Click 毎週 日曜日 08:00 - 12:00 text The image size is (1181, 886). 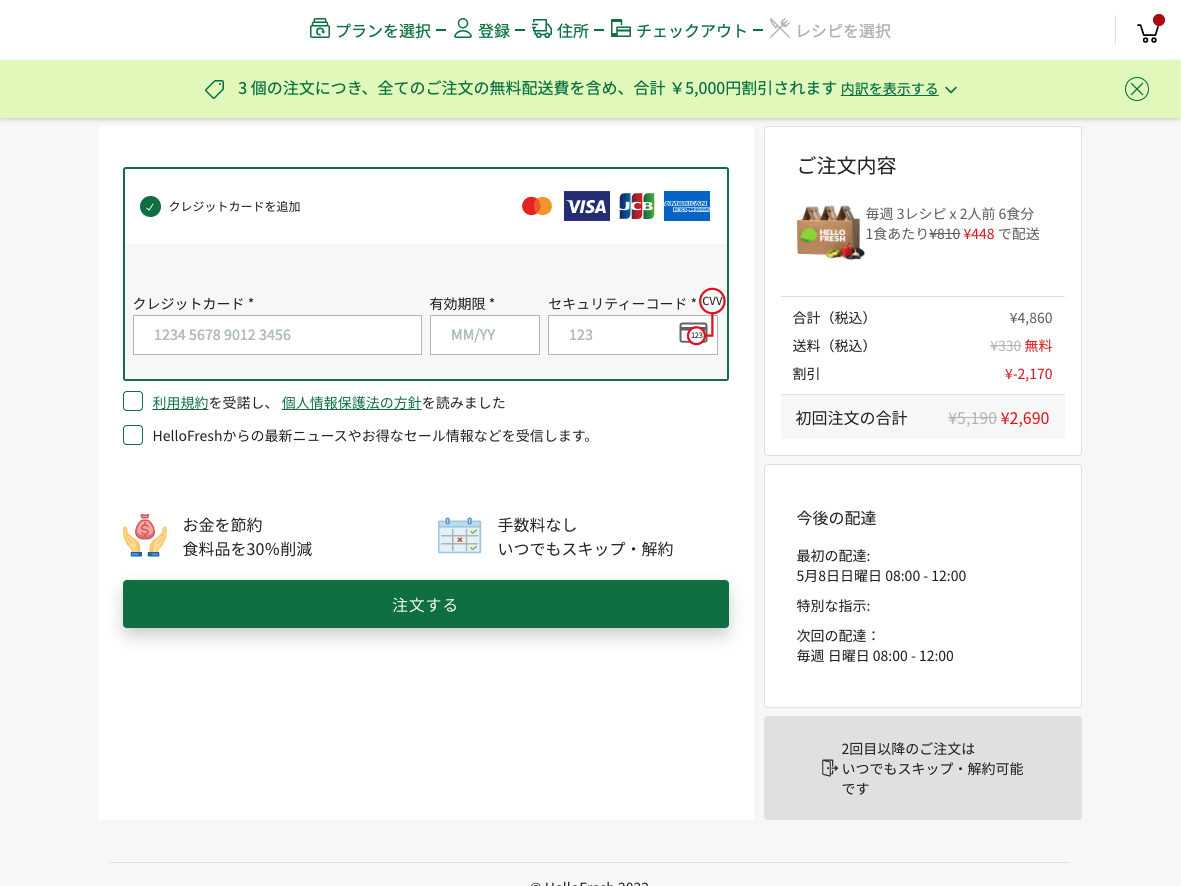(875, 656)
